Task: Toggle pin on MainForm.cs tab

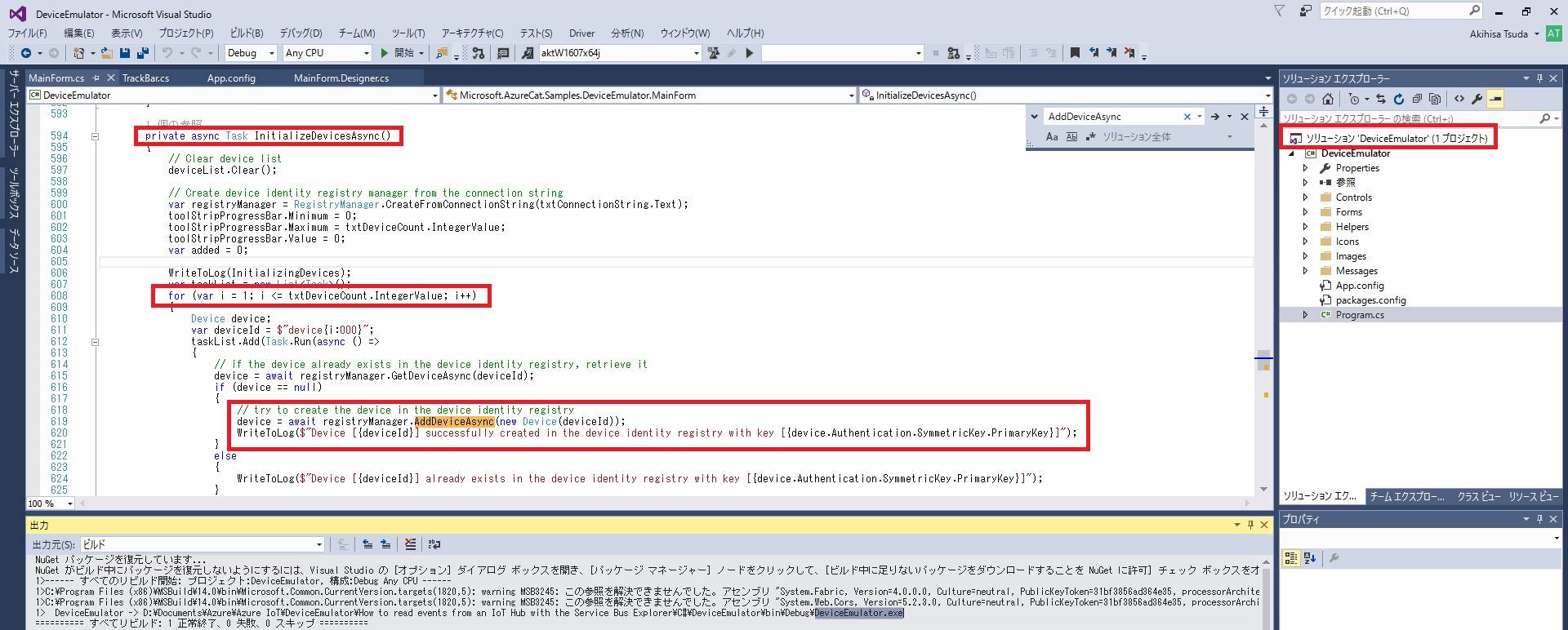Action: click(96, 78)
